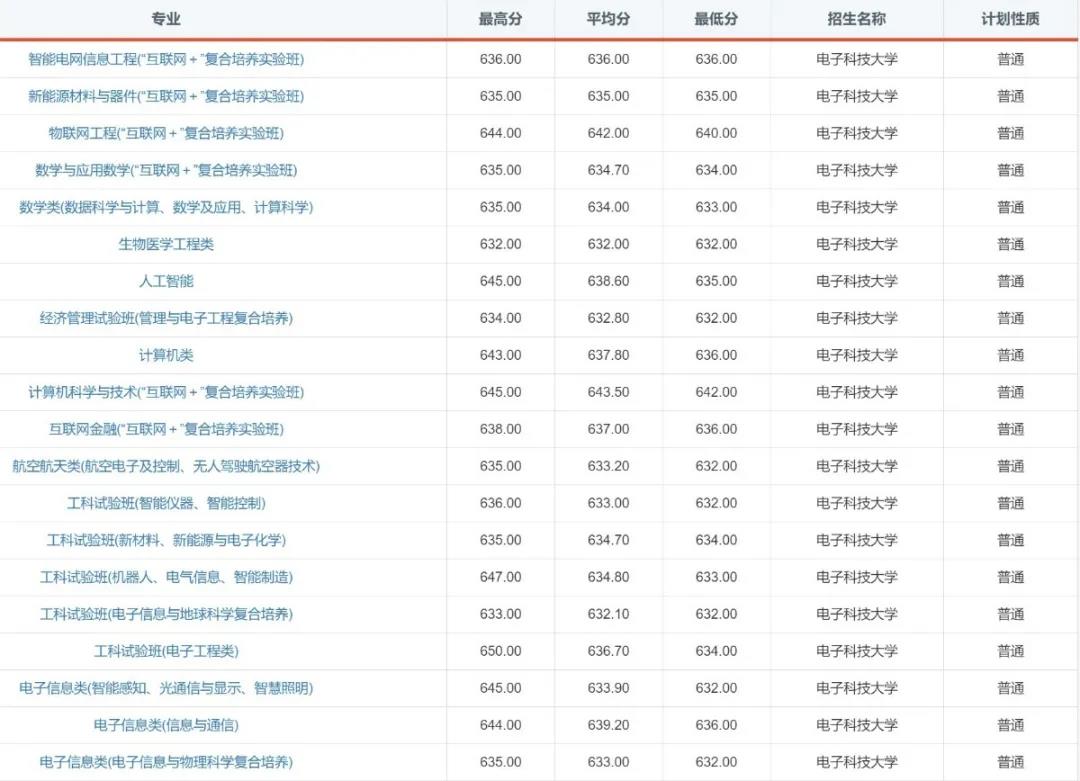Select the 650.00 highest score cell

498,651
